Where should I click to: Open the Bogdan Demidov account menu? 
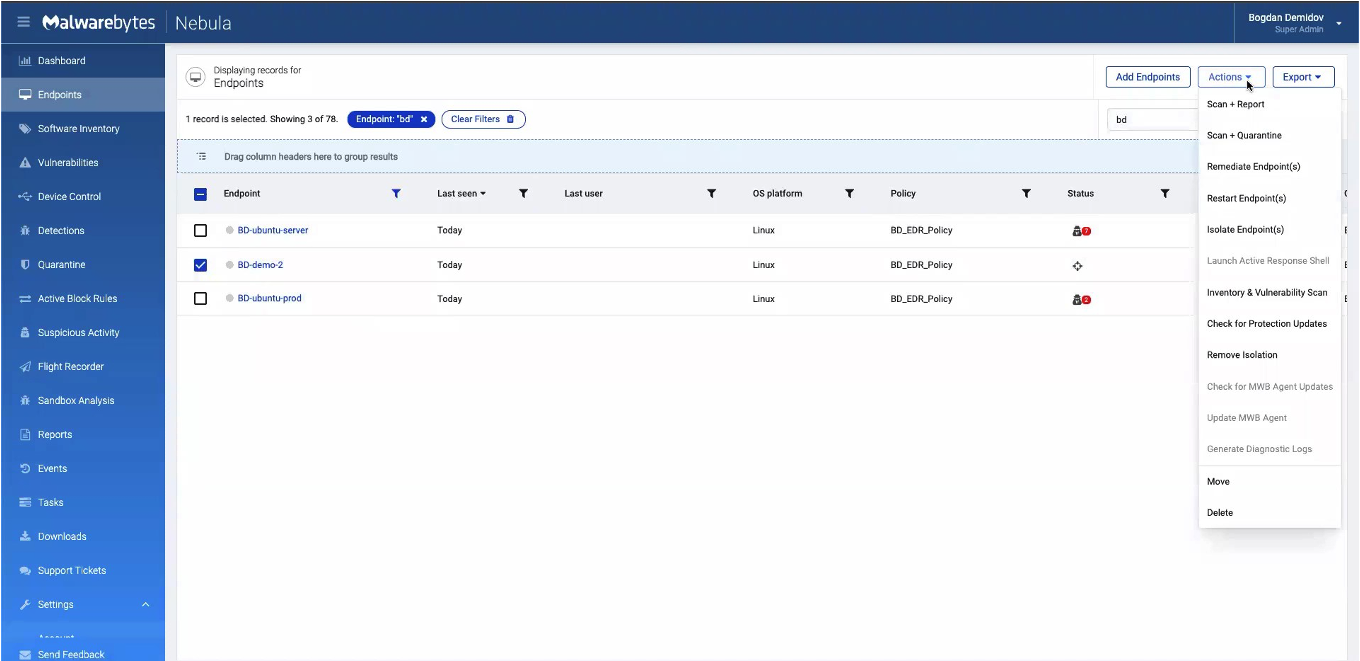pos(1295,22)
